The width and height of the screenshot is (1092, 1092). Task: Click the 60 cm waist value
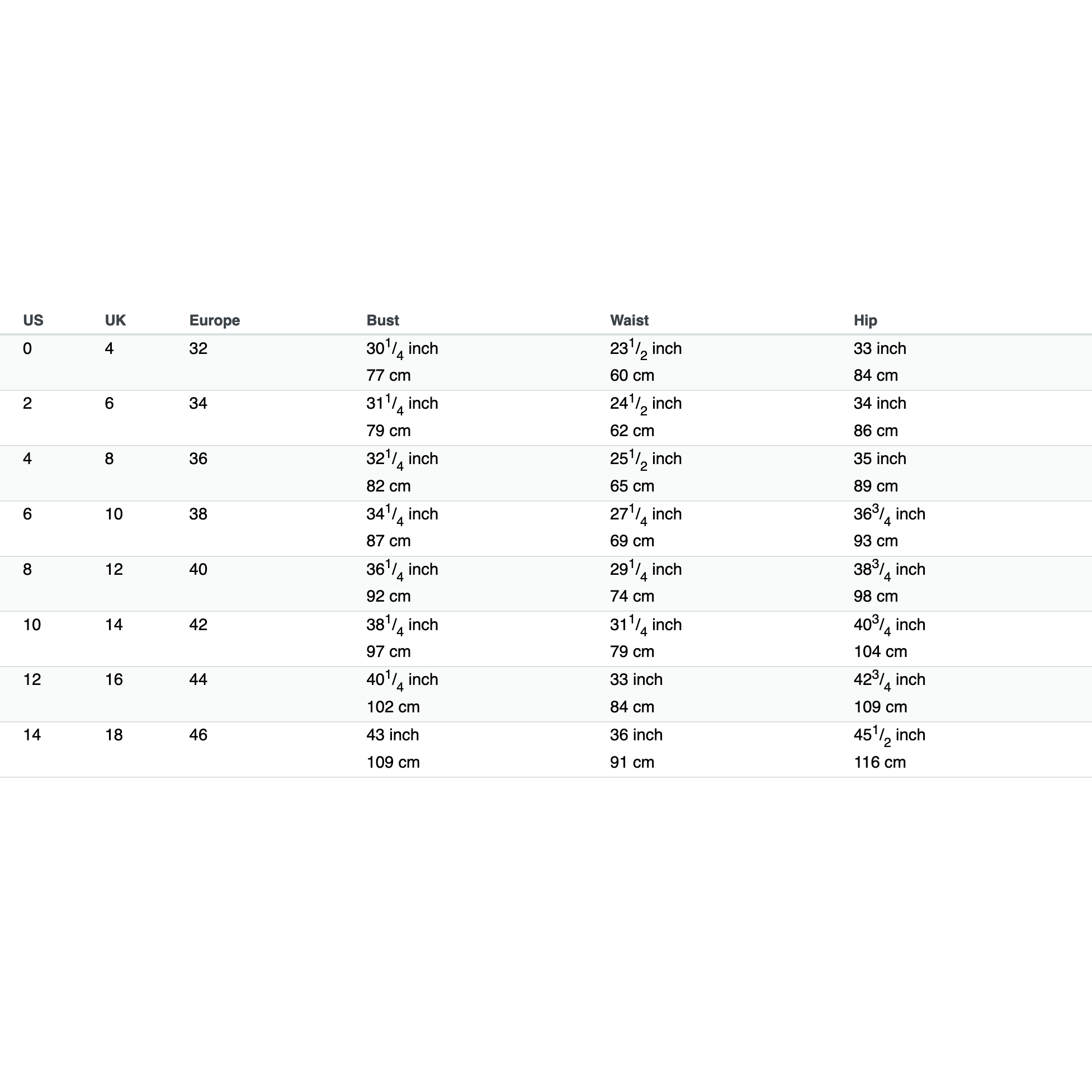tap(632, 375)
